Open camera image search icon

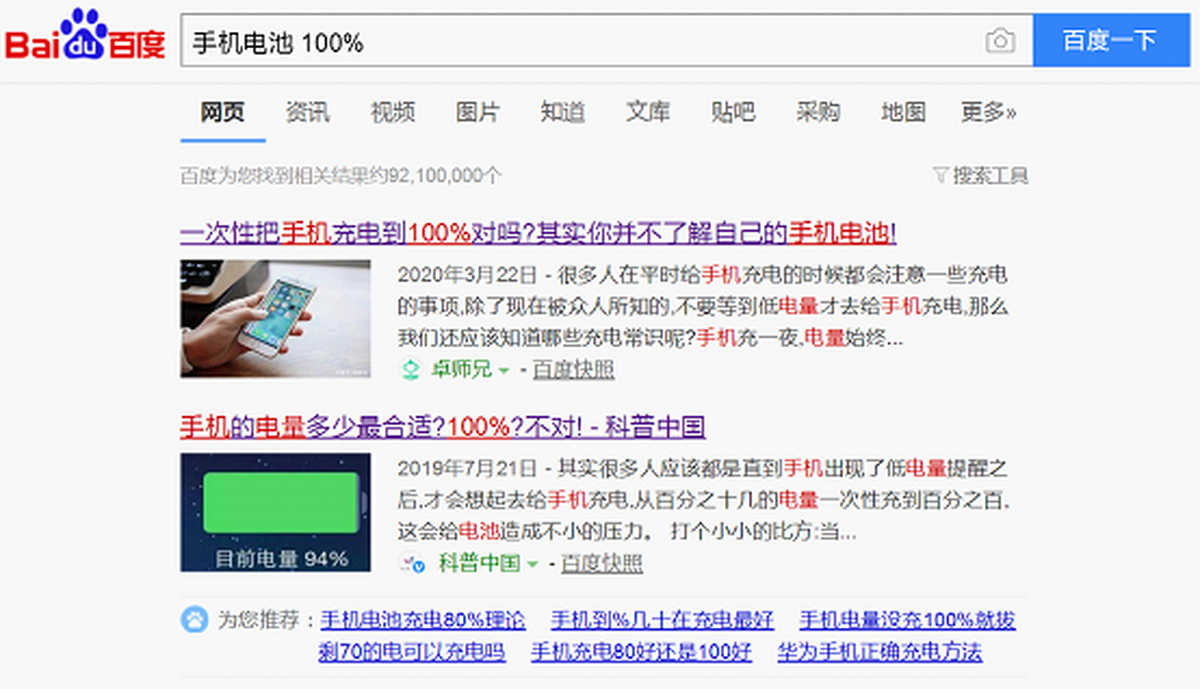tap(999, 41)
